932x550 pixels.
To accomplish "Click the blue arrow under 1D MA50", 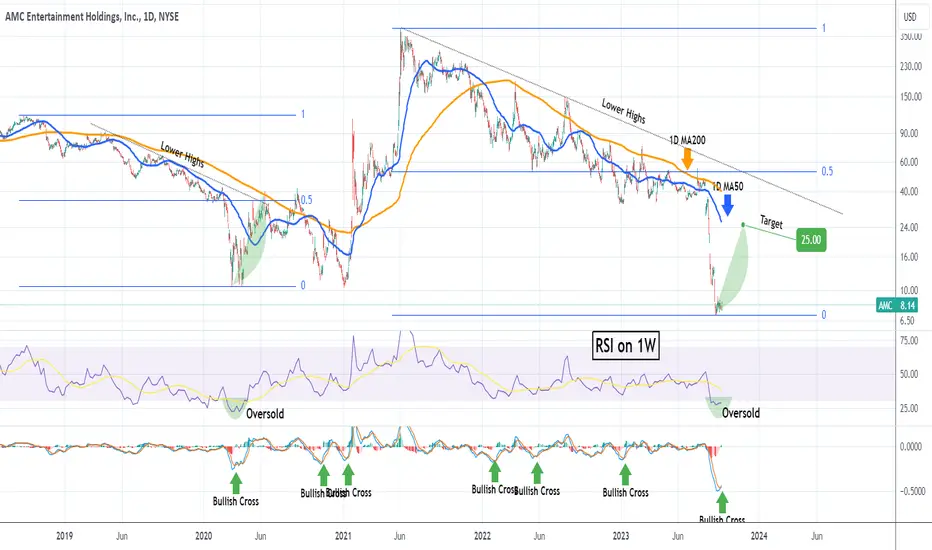I will (728, 205).
